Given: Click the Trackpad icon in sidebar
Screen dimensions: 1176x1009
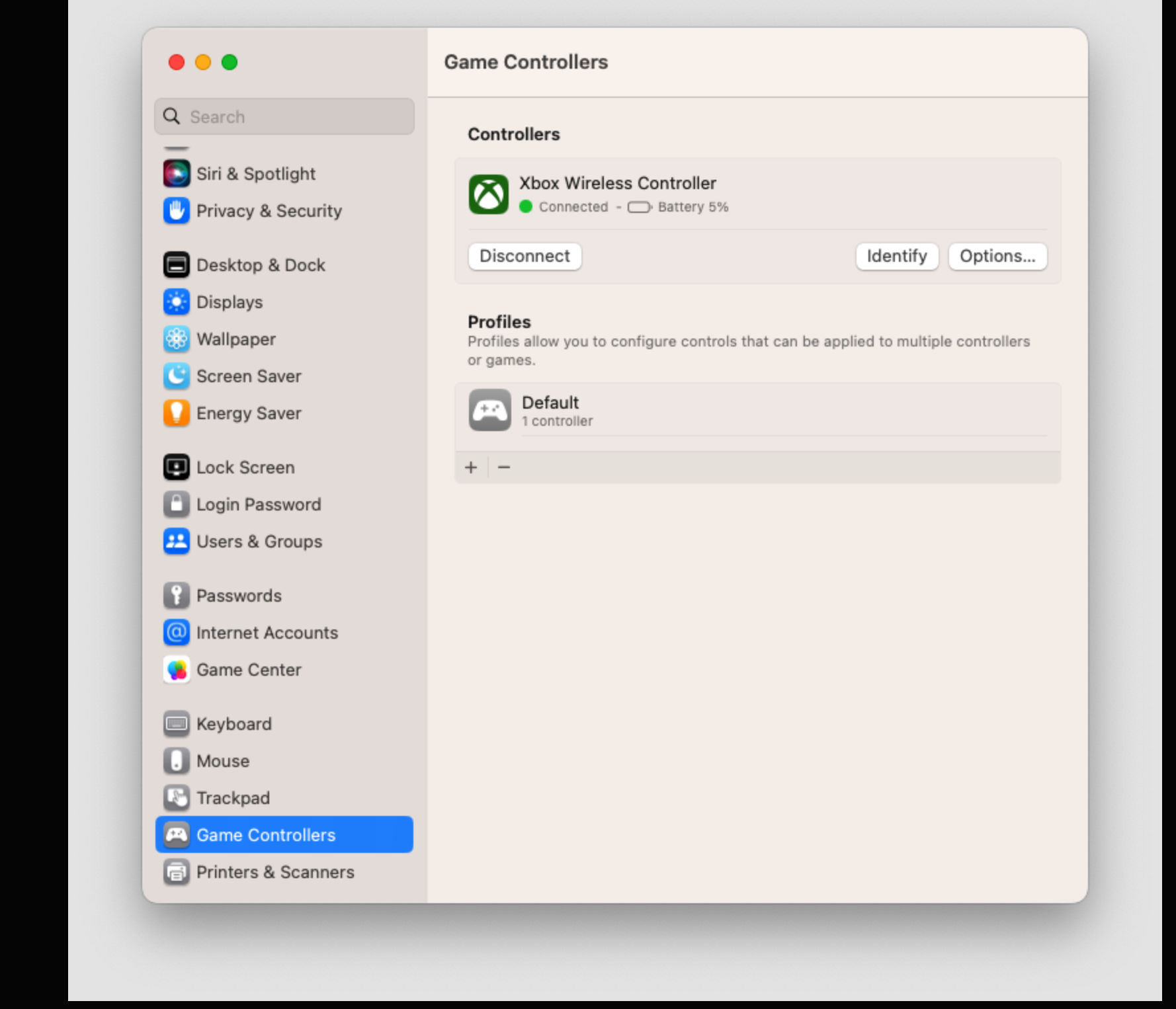Looking at the screenshot, I should click(x=177, y=798).
